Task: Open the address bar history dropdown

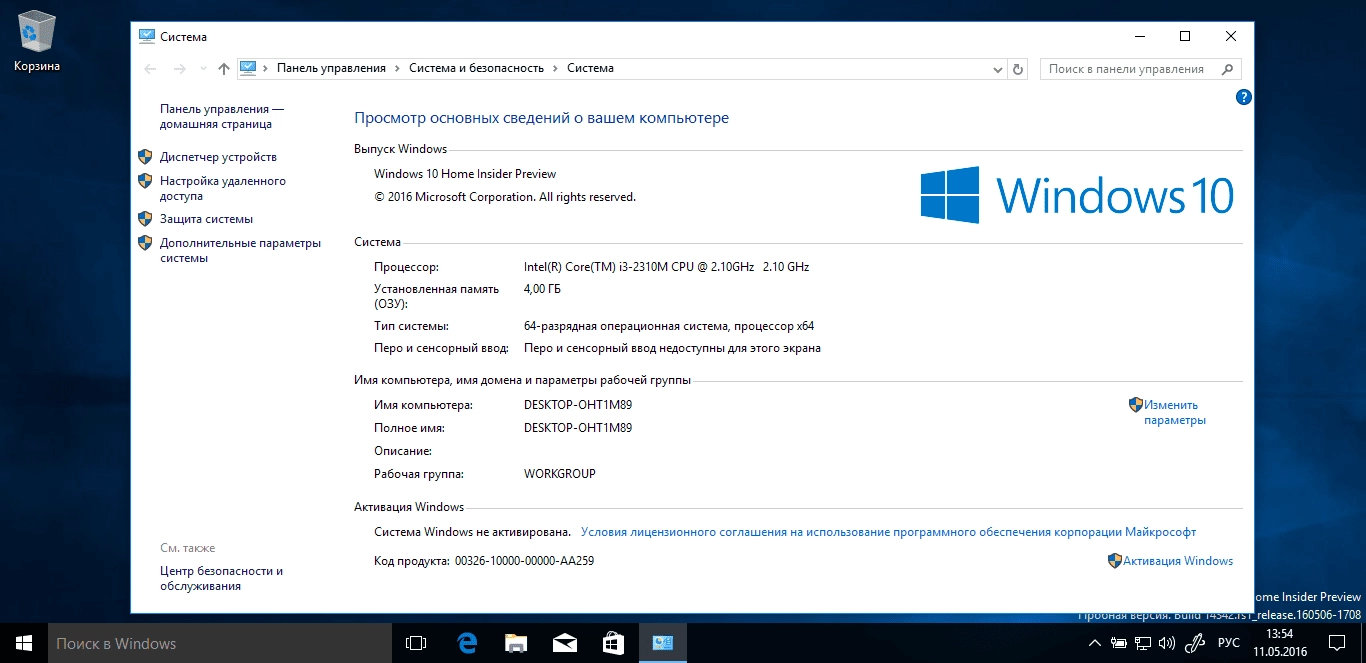Action: (997, 69)
